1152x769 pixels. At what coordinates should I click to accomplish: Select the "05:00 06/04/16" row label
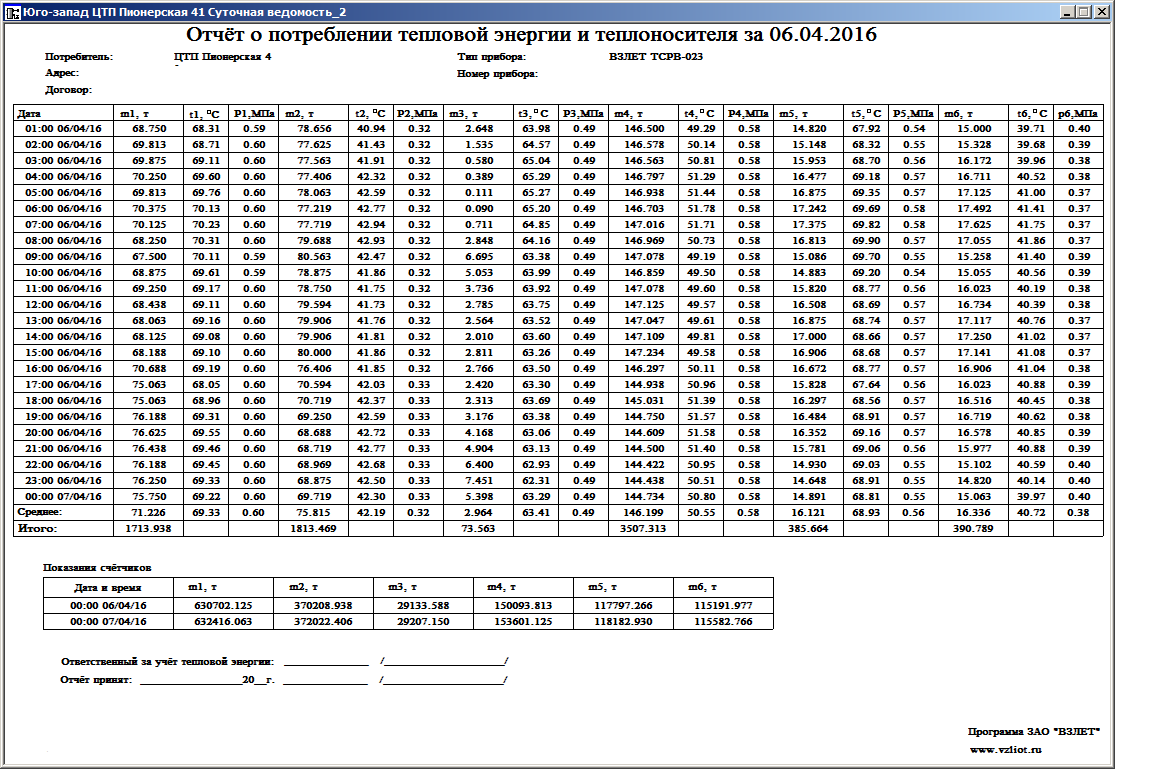pos(63,192)
